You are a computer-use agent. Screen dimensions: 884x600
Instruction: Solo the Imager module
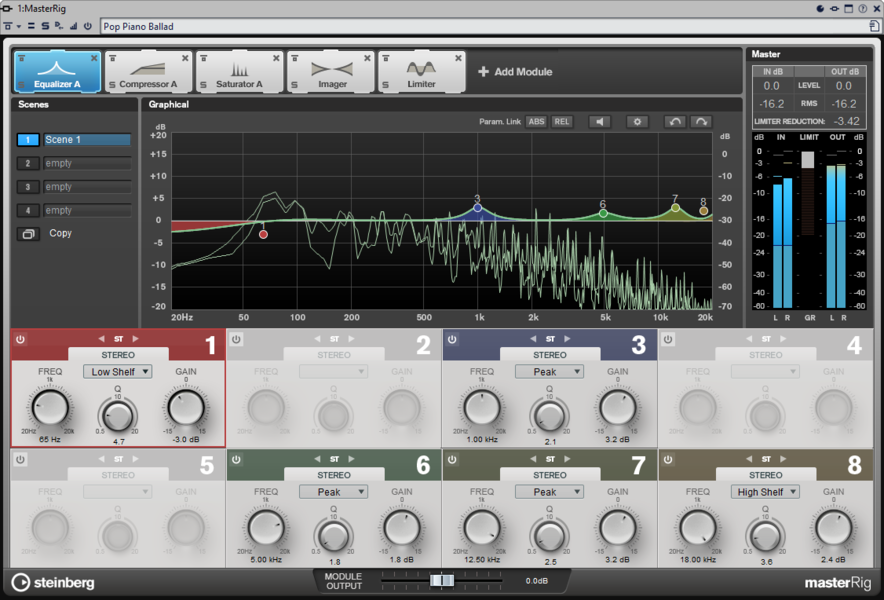294,85
